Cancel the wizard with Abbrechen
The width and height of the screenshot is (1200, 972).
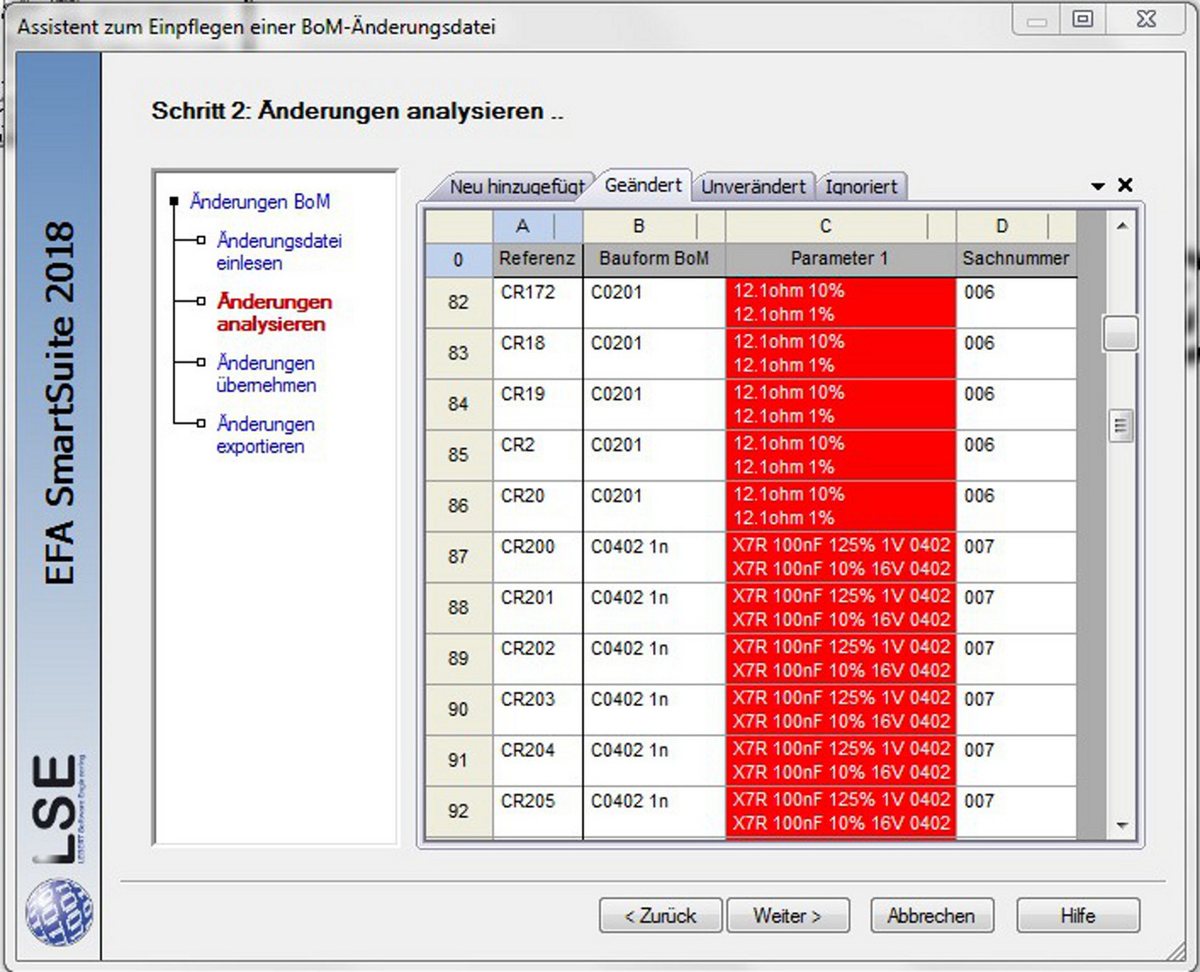[930, 915]
